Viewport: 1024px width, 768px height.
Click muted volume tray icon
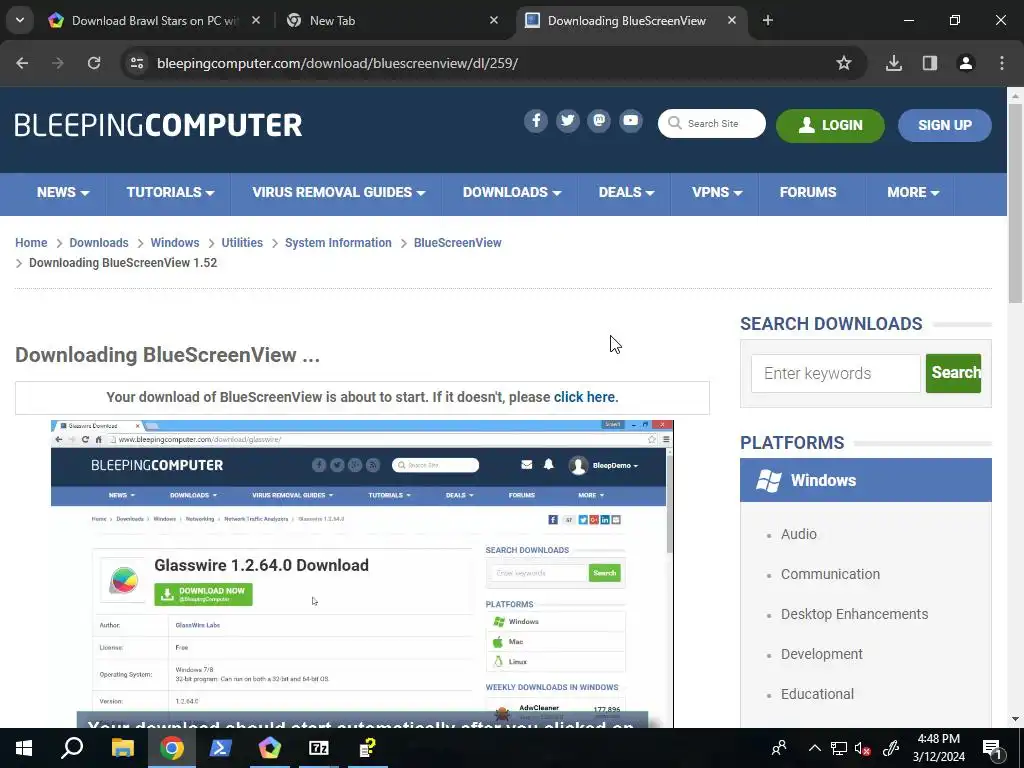point(862,748)
